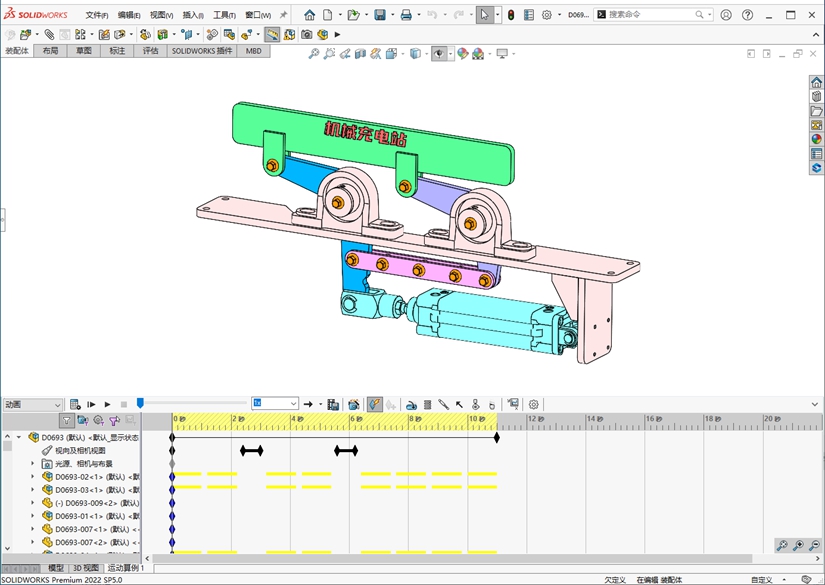Click the Save floppy disk icon
825x585 pixels.
[380, 15]
